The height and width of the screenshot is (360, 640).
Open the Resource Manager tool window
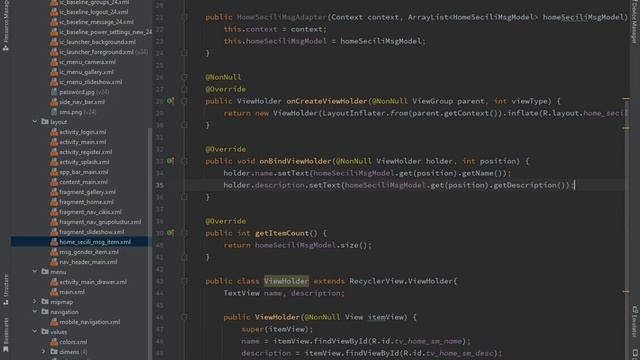point(5,25)
